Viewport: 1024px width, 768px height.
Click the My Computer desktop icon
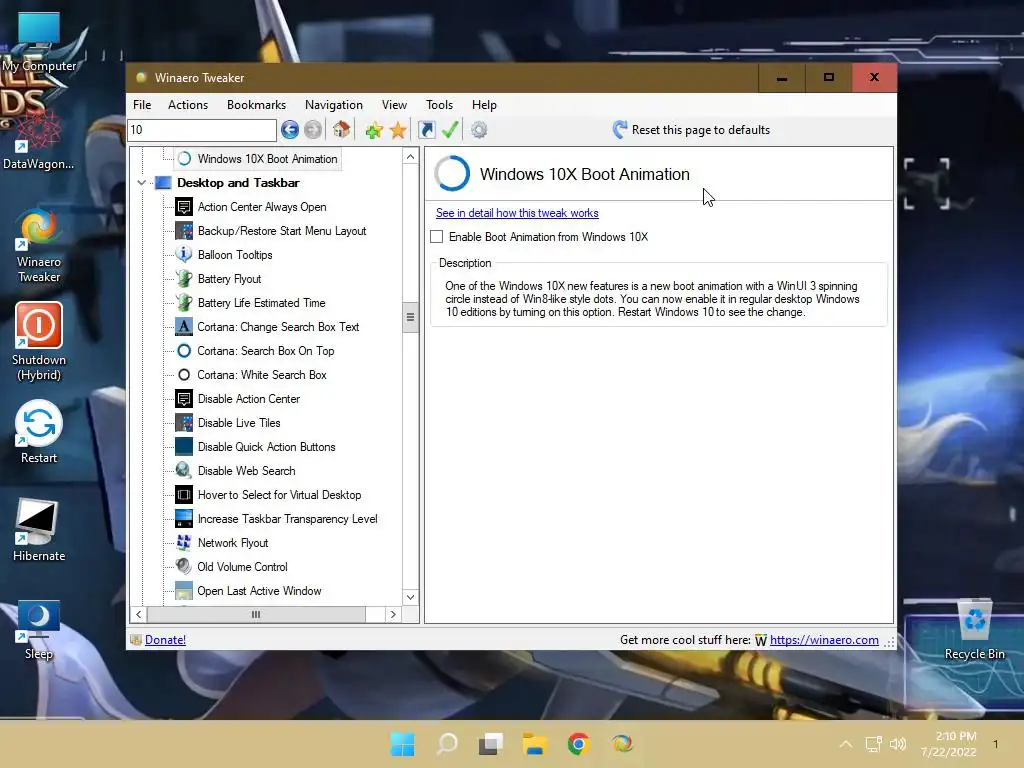point(39,42)
